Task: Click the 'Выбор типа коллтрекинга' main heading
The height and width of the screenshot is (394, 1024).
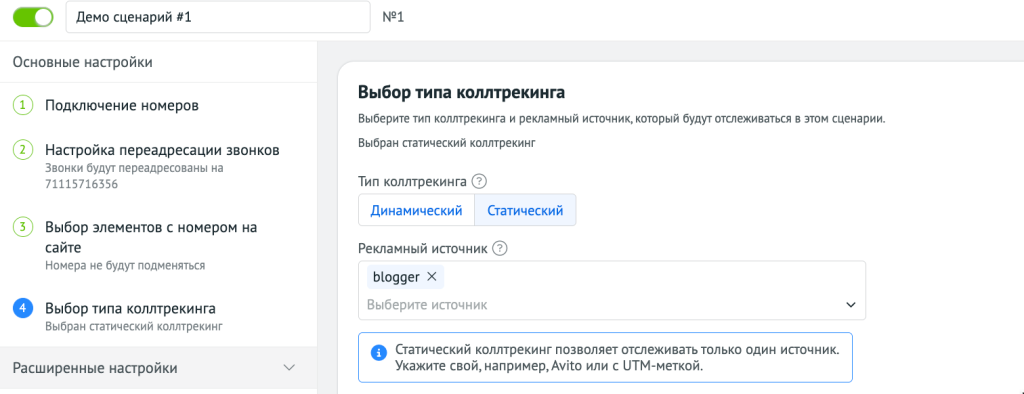Action: tap(461, 93)
